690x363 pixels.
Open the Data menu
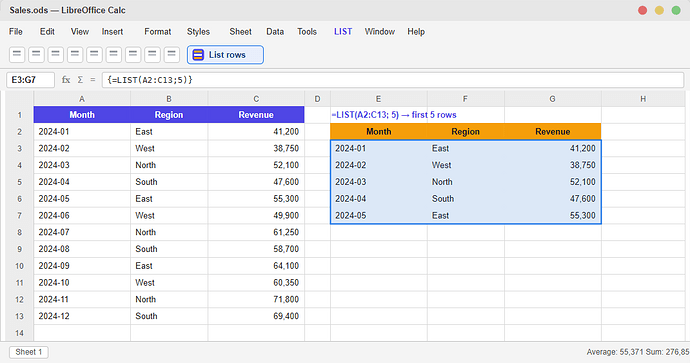click(275, 32)
